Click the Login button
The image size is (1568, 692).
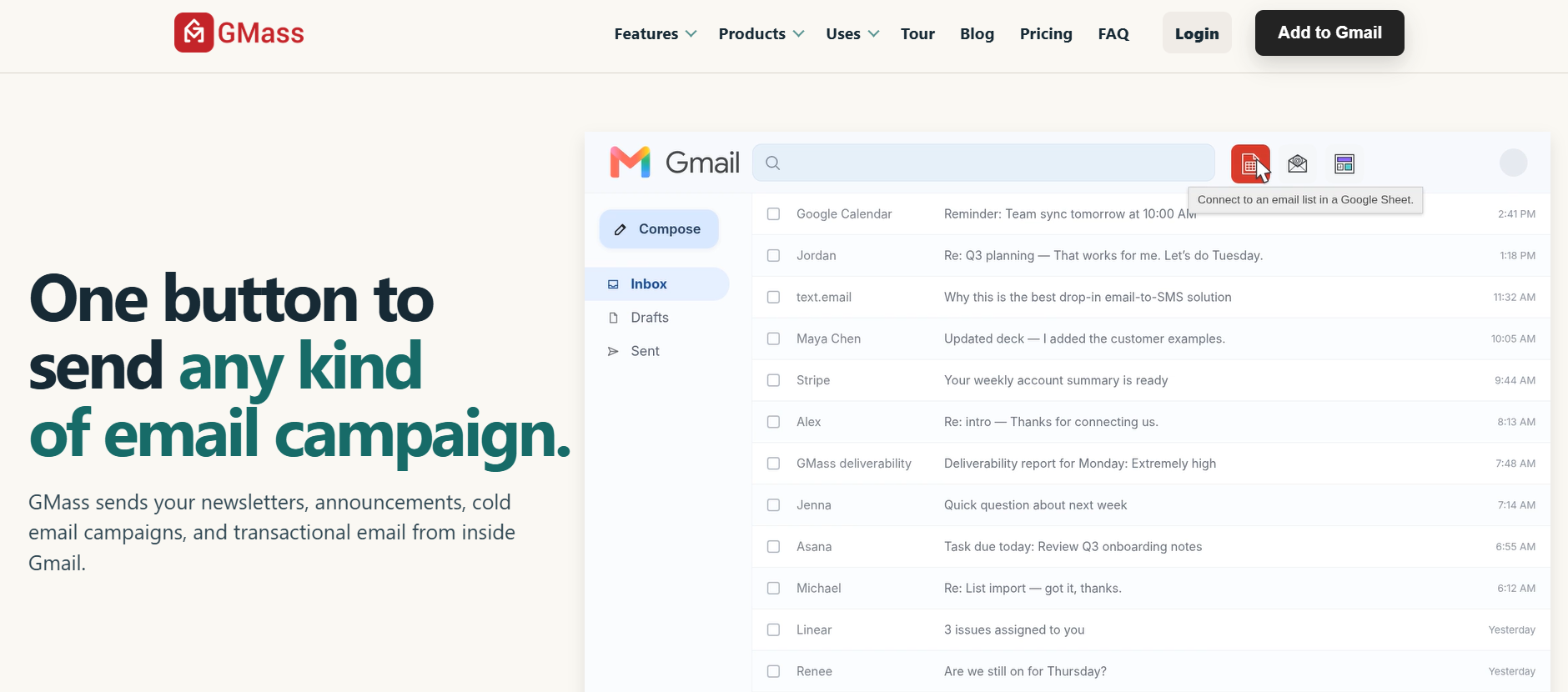point(1197,33)
